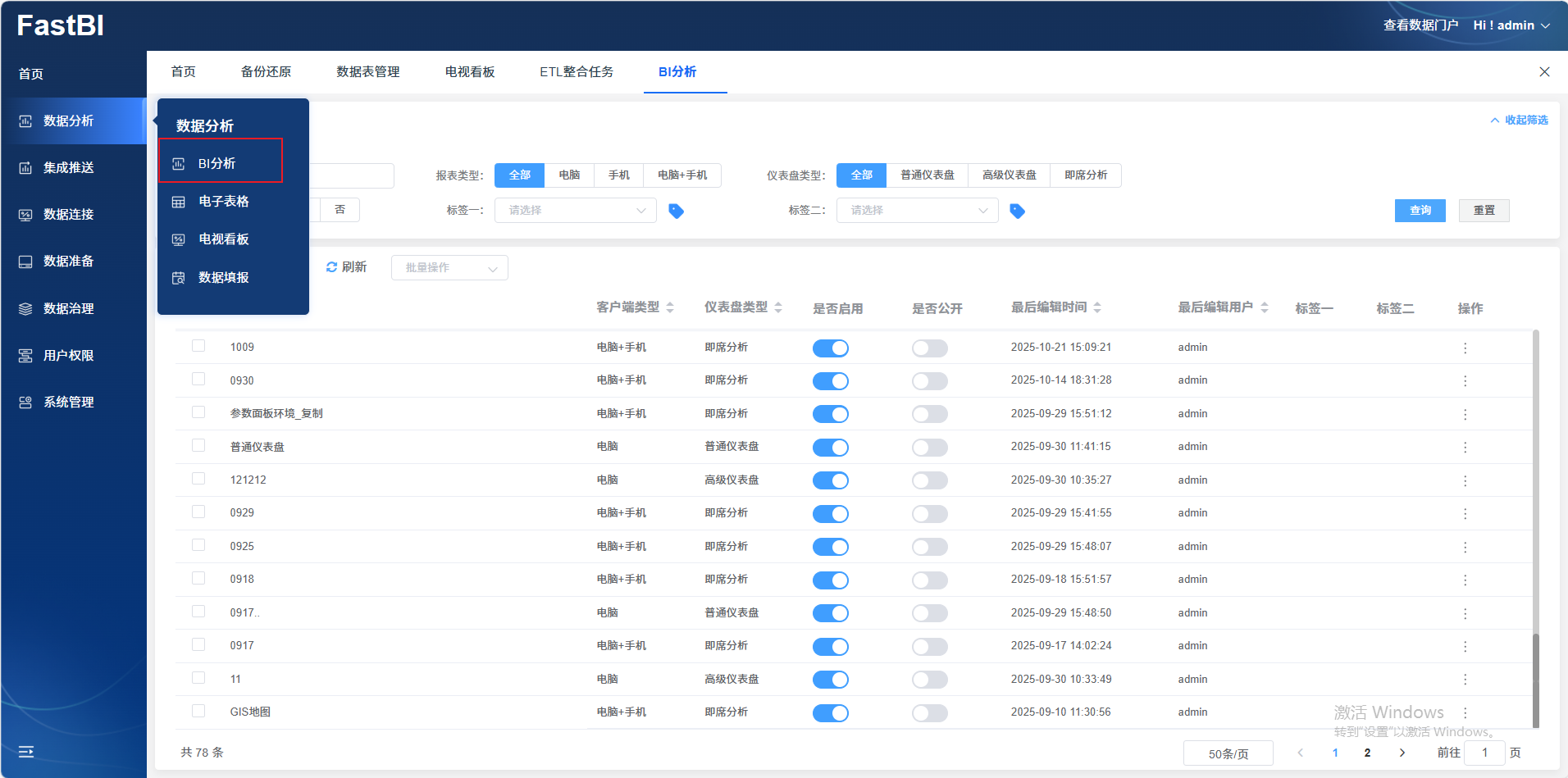Open the 标签一 请选择 dropdown
Image resolution: width=1568 pixels, height=778 pixels.
(575, 211)
